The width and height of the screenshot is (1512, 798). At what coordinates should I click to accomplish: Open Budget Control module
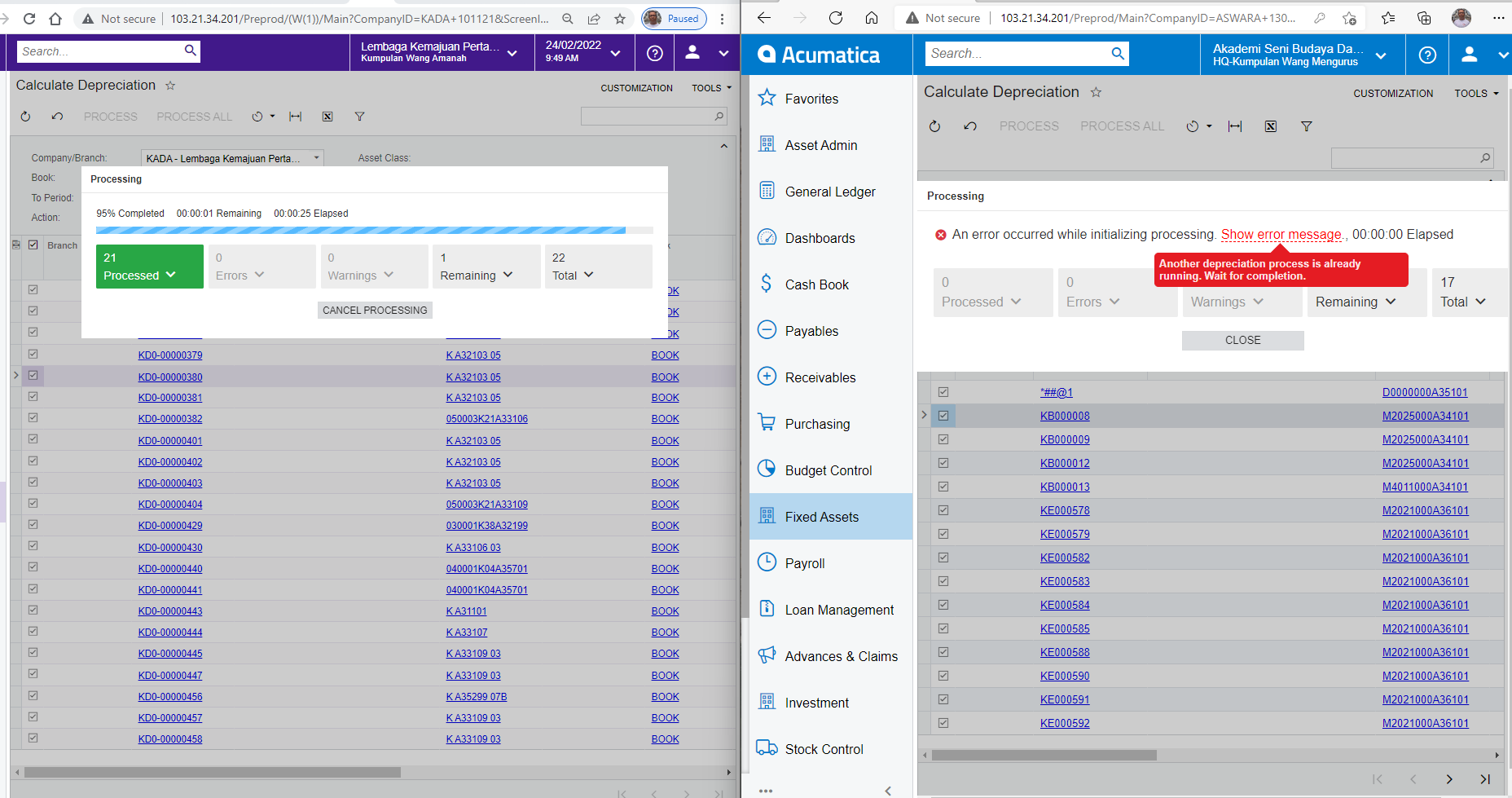(830, 470)
